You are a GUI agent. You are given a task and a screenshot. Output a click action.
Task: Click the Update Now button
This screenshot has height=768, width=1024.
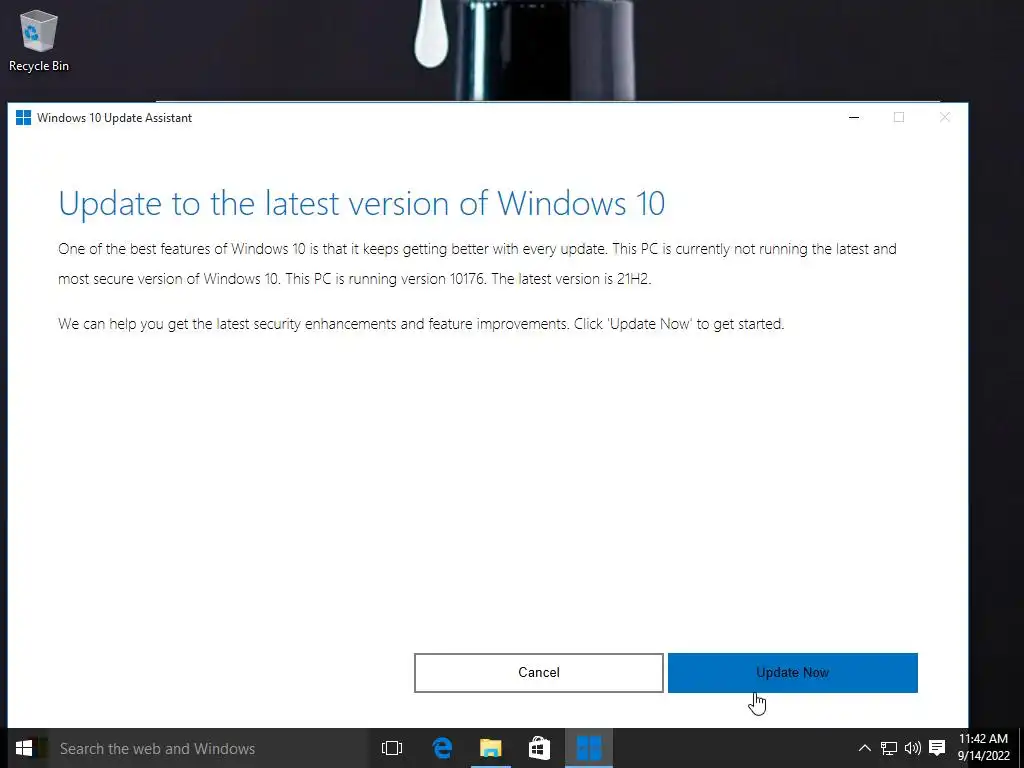(792, 672)
